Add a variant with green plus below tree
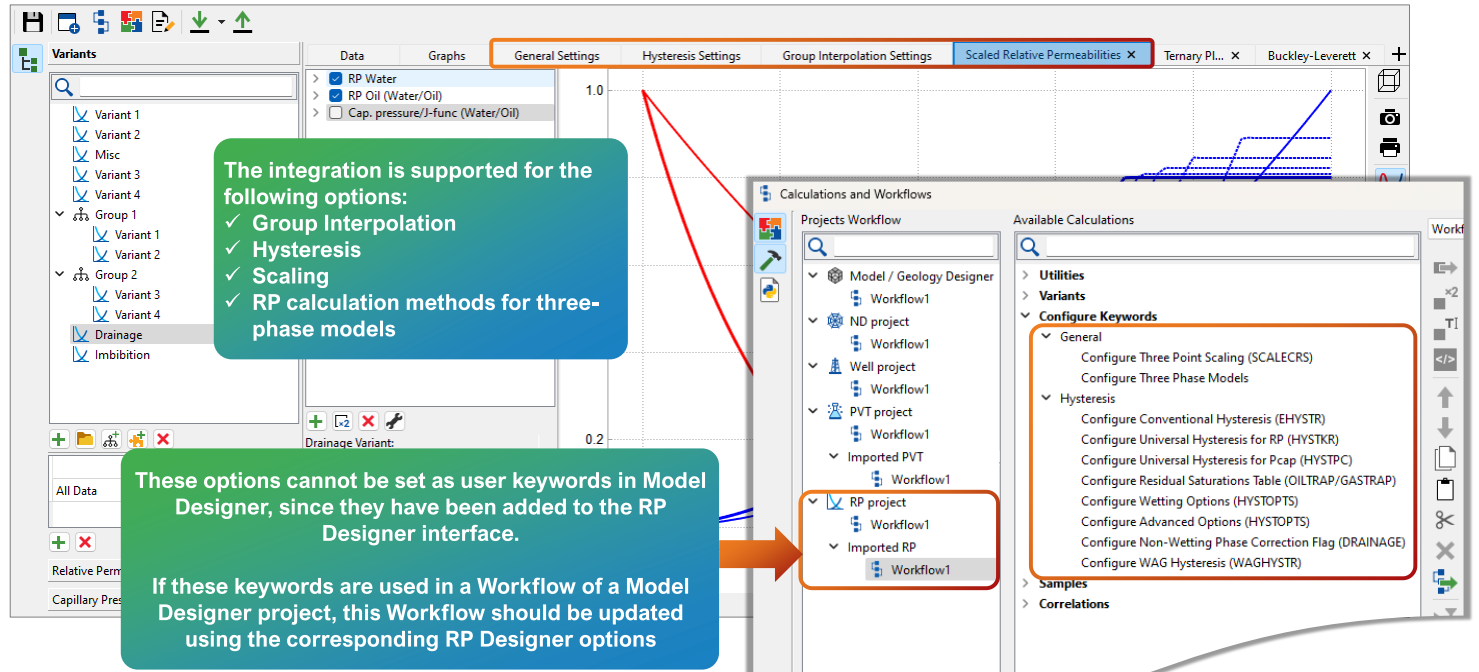The height and width of the screenshot is (672, 1479). [x=59, y=439]
